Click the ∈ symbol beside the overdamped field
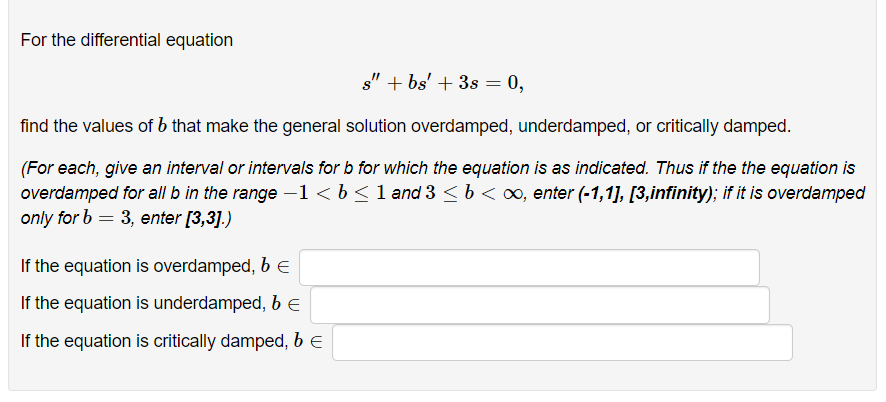Viewport: 886px width, 402px height. [283, 267]
